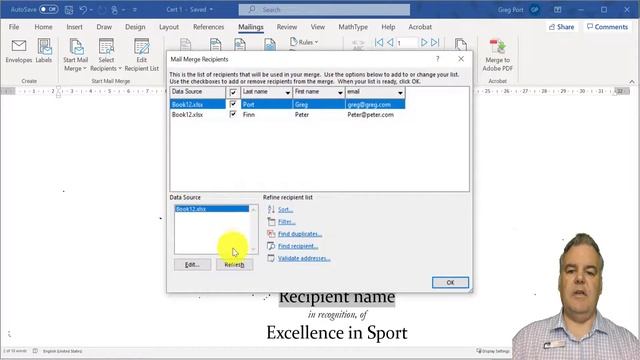Switch to the Insert tab
The height and width of the screenshot is (360, 640).
tap(74, 27)
